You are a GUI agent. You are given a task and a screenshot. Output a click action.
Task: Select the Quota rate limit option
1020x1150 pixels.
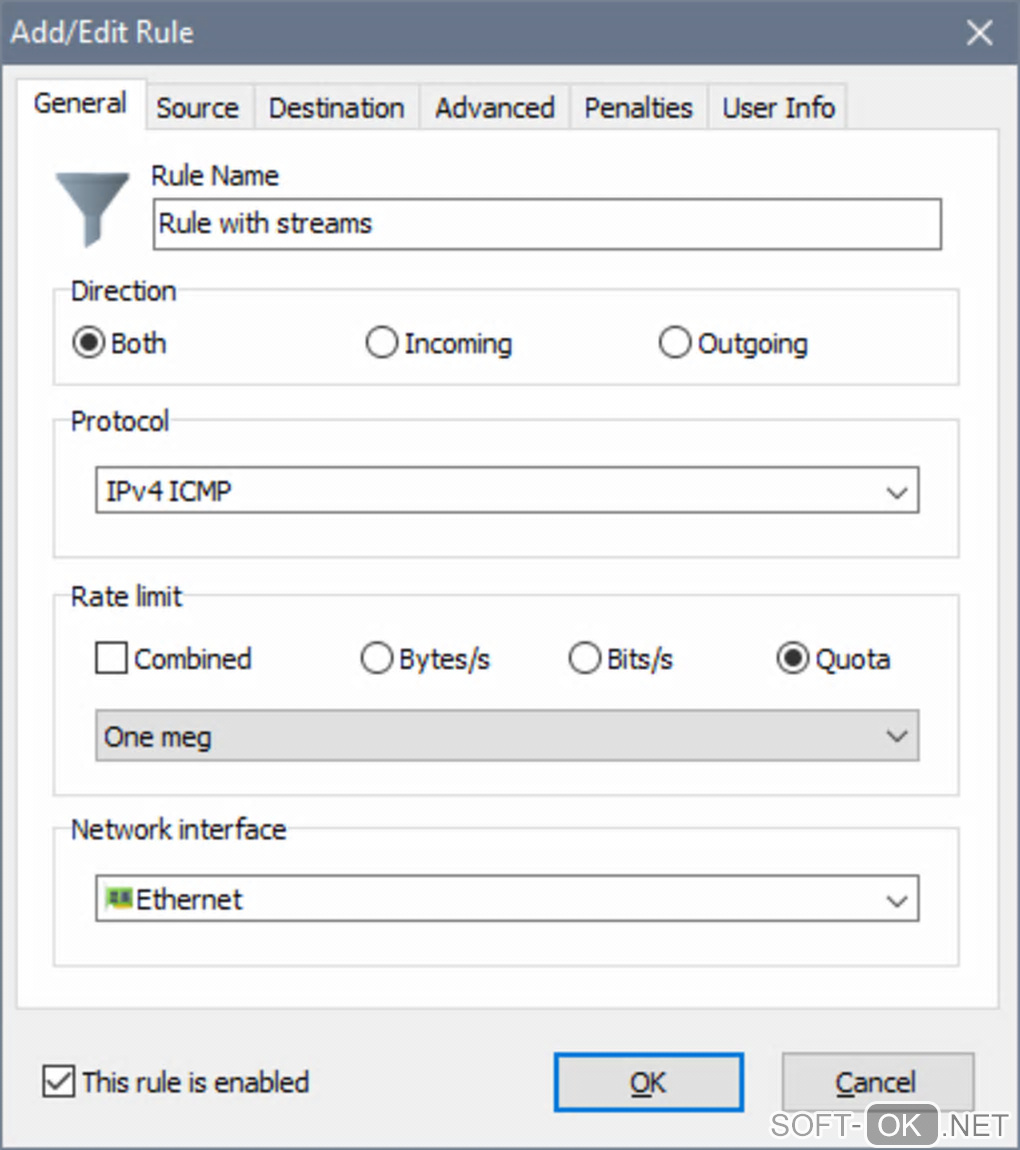pos(793,659)
